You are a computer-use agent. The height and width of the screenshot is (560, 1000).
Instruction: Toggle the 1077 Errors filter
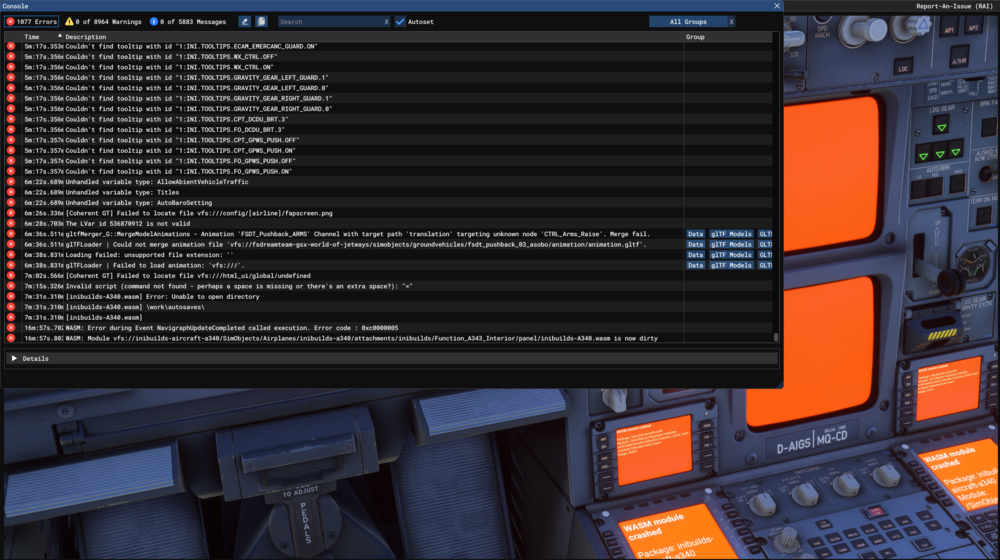click(x=32, y=21)
